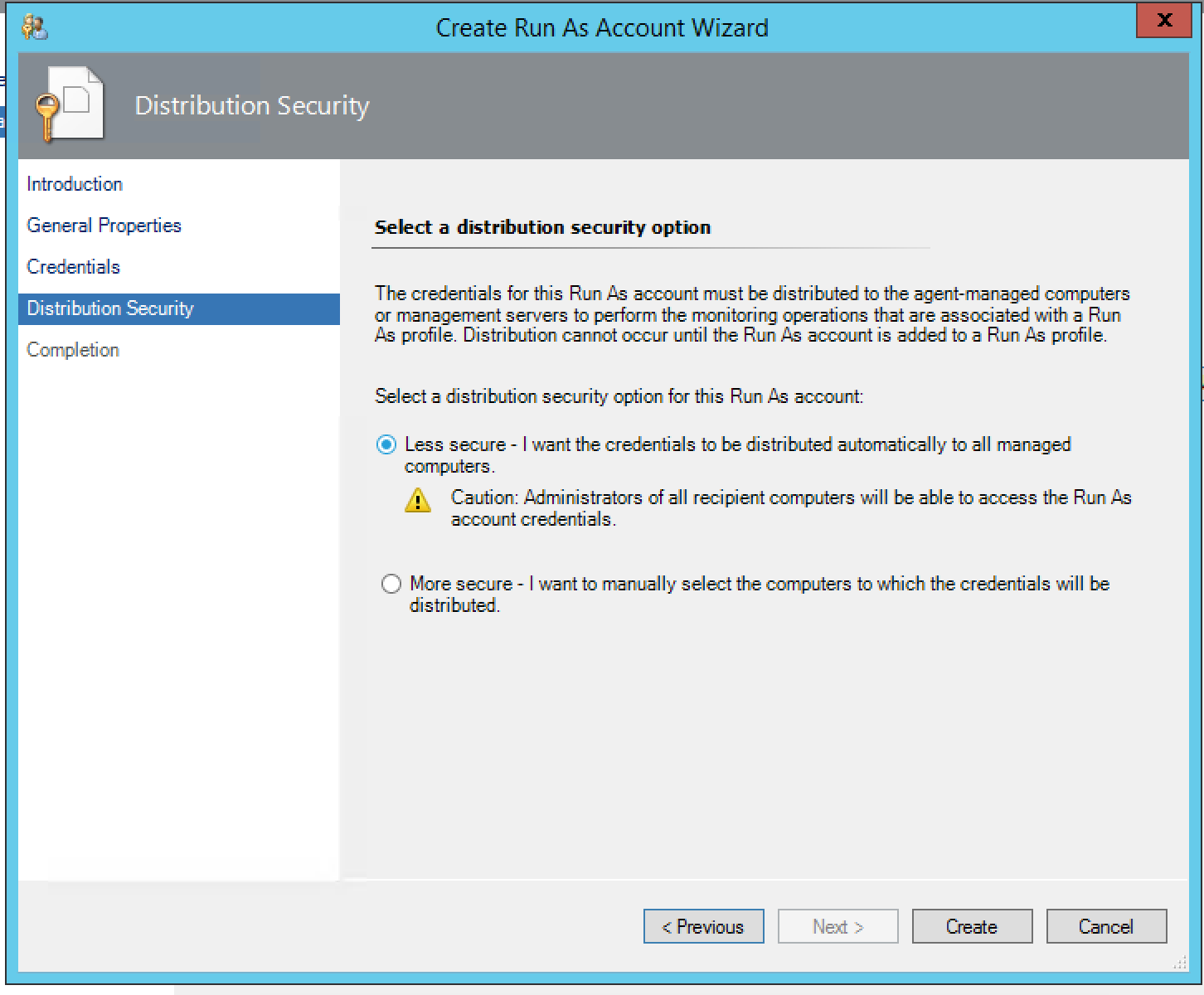Screen dimensions: 1204x995
Task: Click the Distribution Security banner heading
Action: 252,106
